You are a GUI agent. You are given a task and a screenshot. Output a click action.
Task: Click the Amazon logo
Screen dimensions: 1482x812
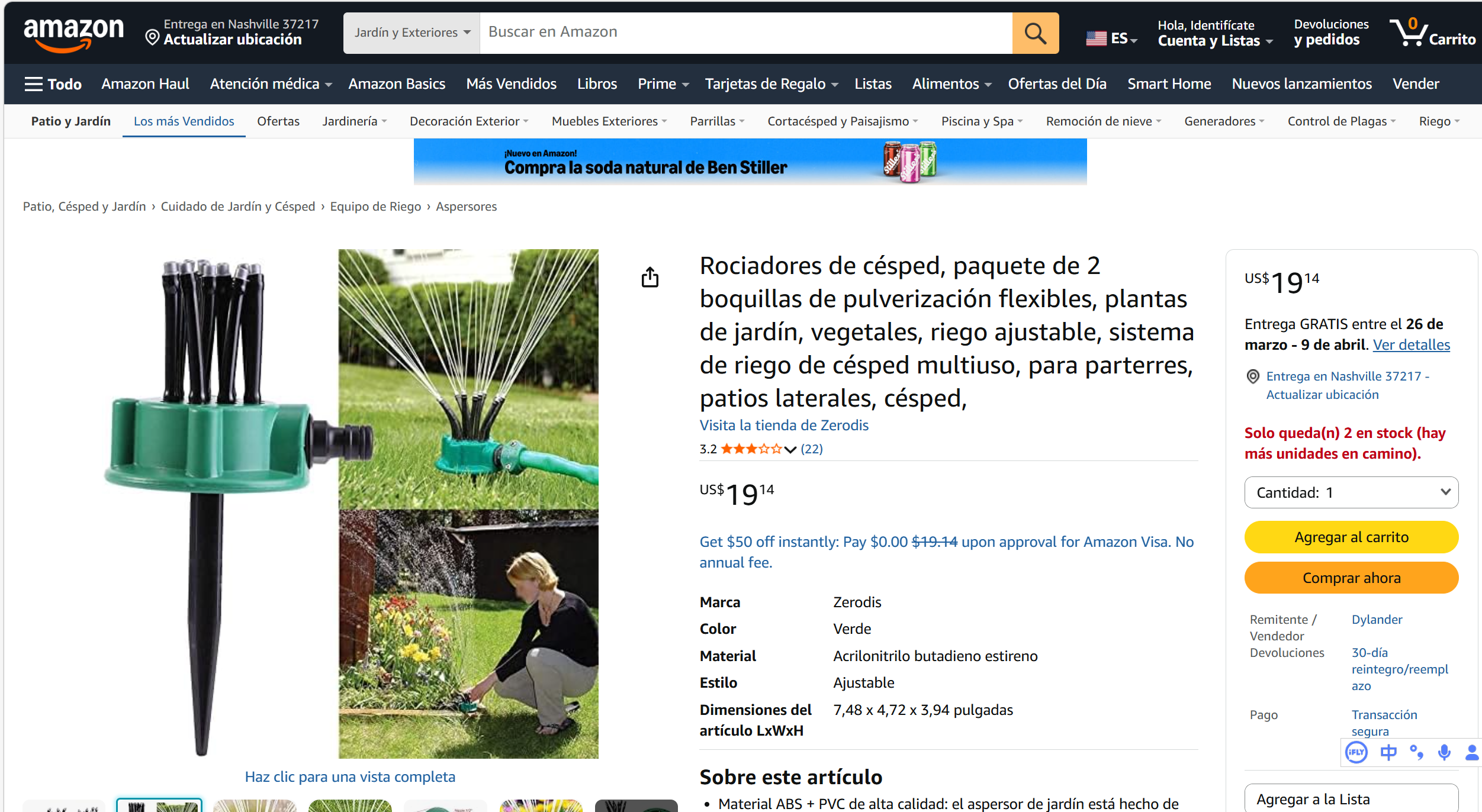tap(73, 33)
